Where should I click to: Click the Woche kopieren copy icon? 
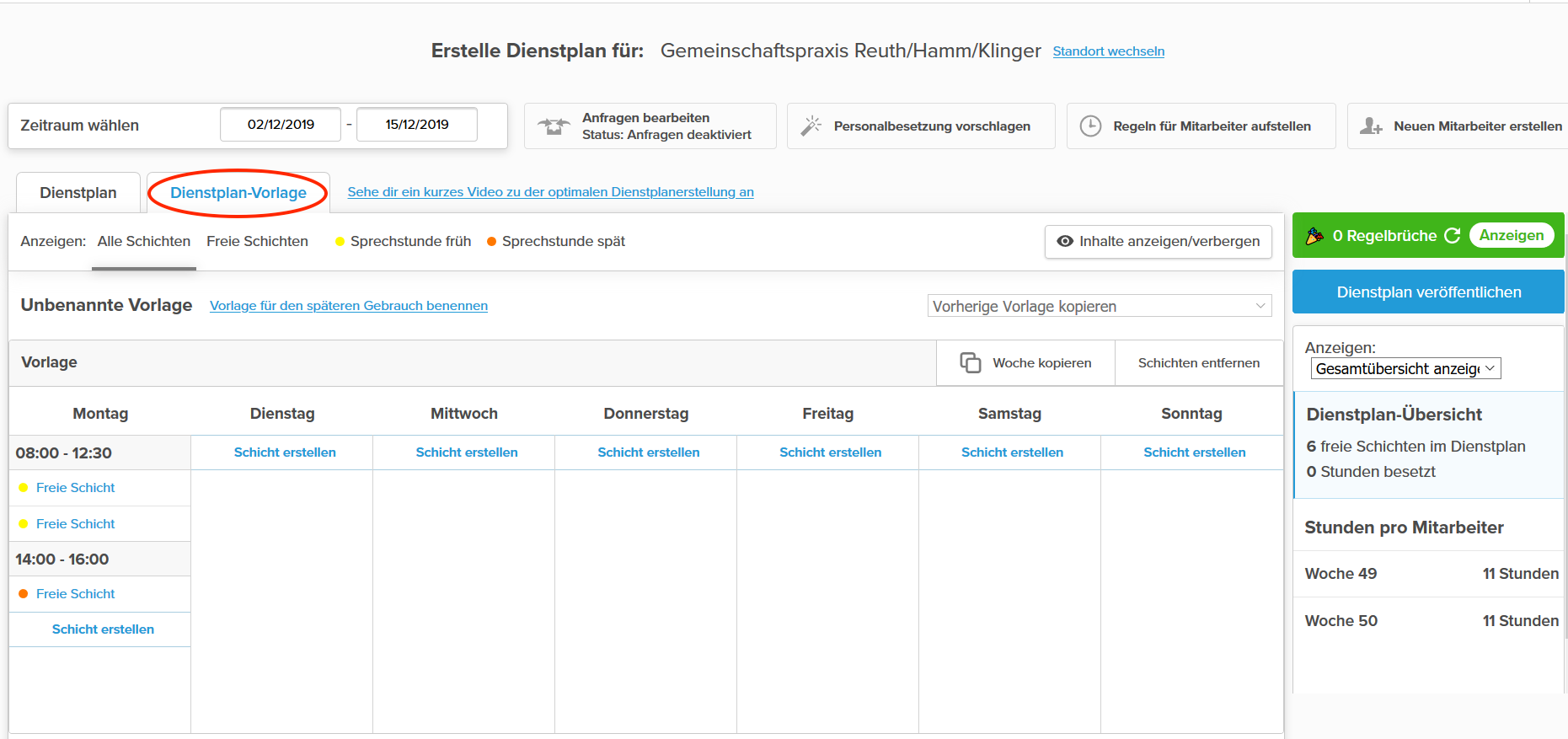[x=970, y=363]
